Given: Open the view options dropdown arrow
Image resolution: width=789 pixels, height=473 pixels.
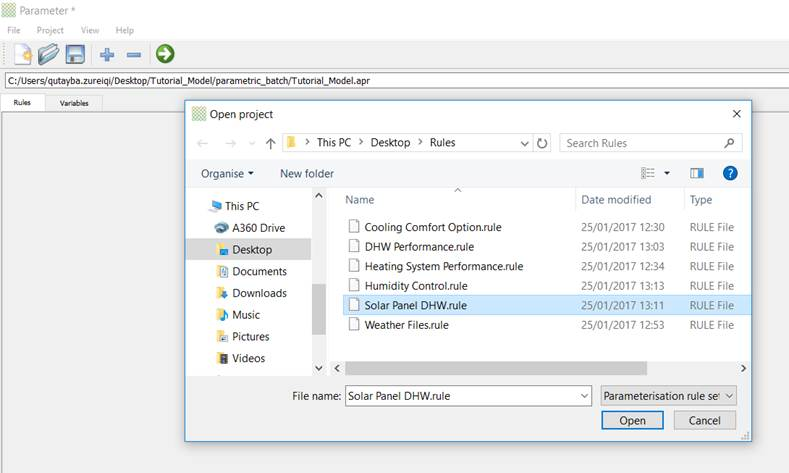Looking at the screenshot, I should coord(667,173).
